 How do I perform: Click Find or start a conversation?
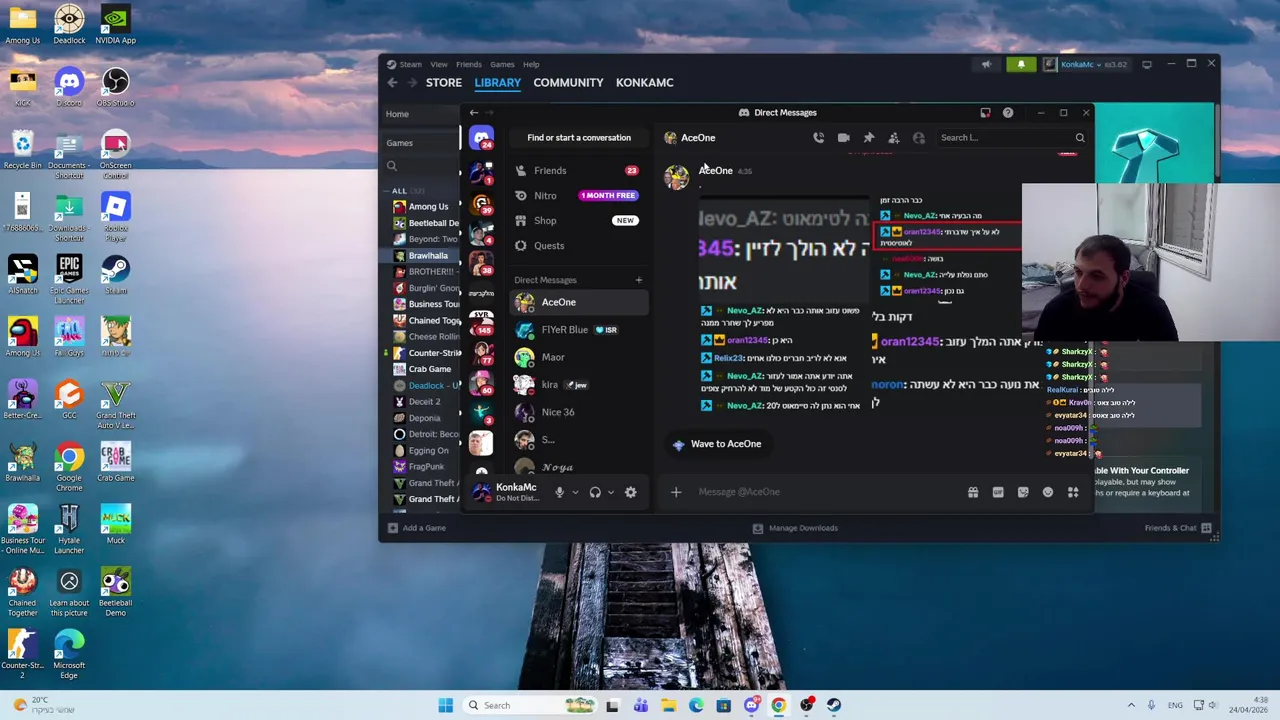[x=579, y=138]
